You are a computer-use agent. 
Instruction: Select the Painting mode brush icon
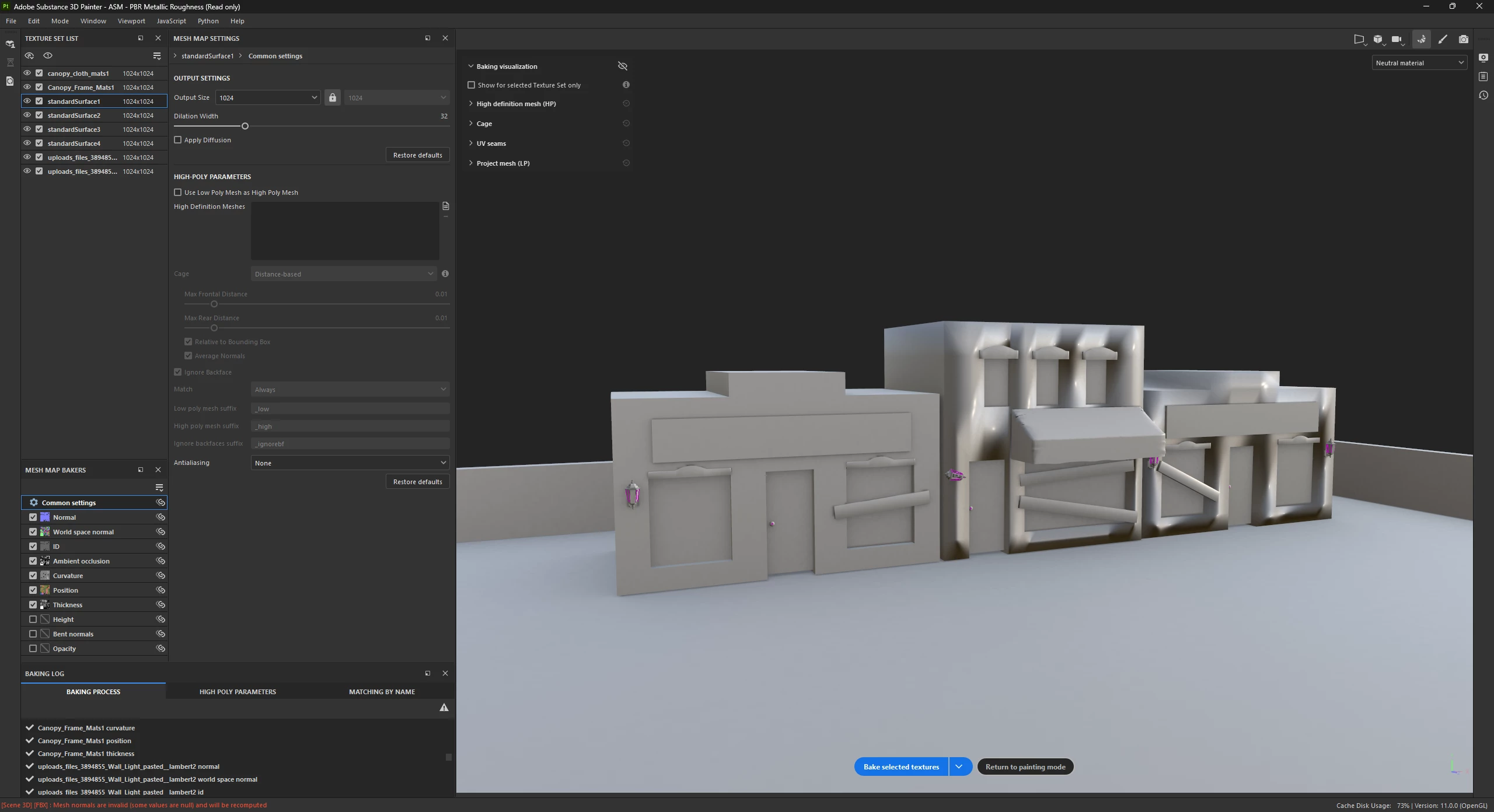(x=1443, y=39)
